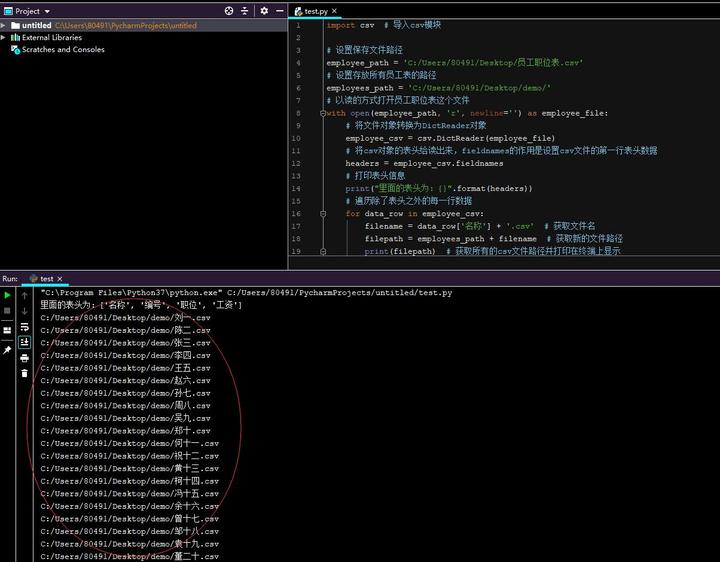Expand the untitled project folder
Viewport: 720px width, 562px height.
tap(5, 24)
